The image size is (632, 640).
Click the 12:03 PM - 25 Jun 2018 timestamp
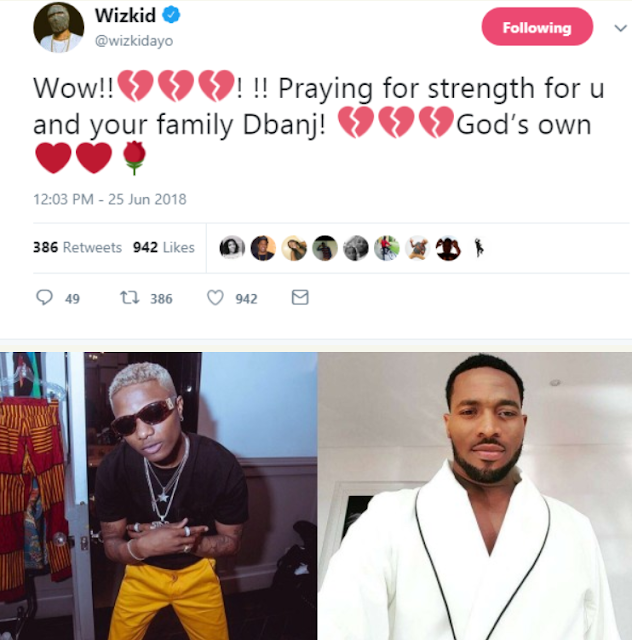[110, 199]
